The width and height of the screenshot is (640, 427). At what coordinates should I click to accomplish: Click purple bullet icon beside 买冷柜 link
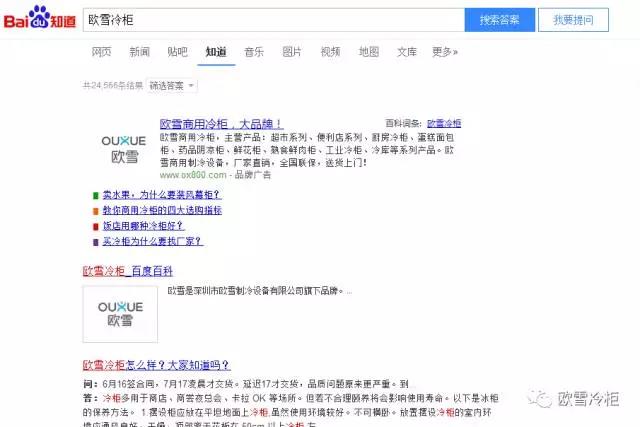96,242
